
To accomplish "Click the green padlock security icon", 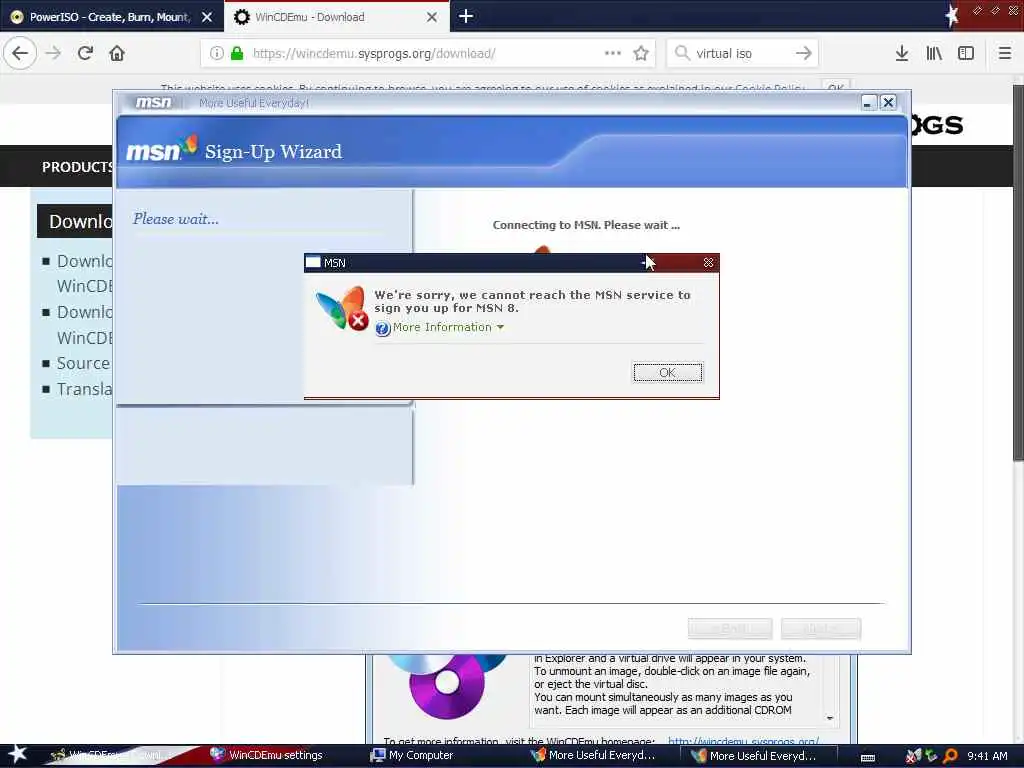I will [237, 53].
